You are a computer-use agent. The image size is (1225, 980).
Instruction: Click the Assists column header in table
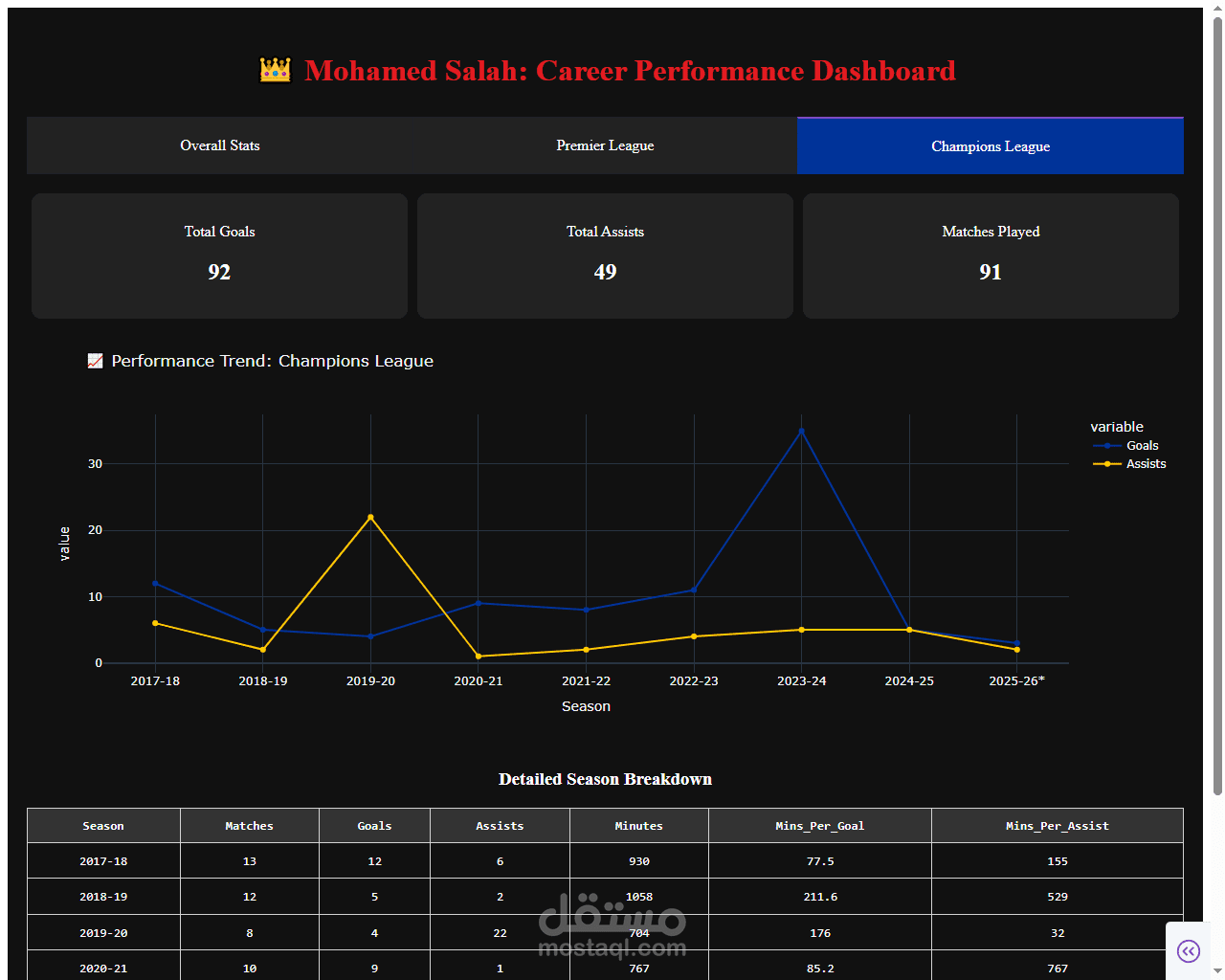[500, 826]
